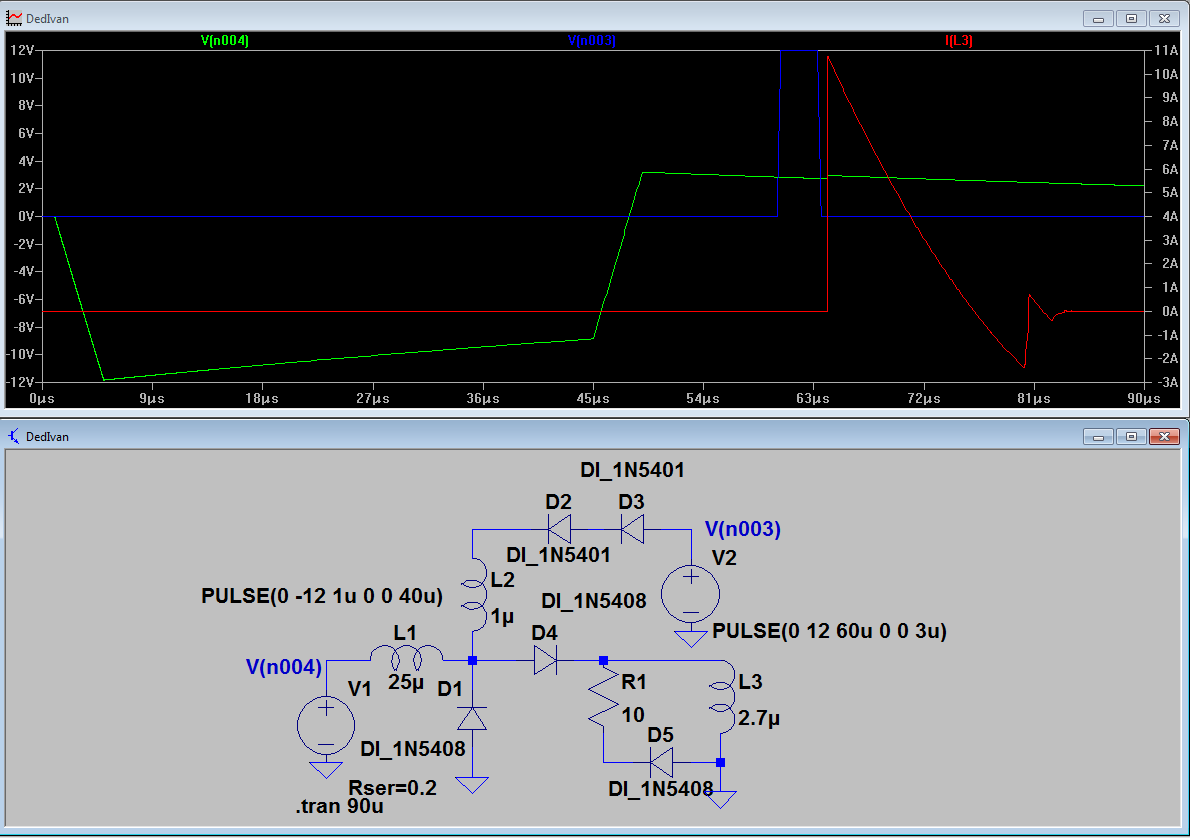Click the schematic window's title bar icon

coord(14,437)
